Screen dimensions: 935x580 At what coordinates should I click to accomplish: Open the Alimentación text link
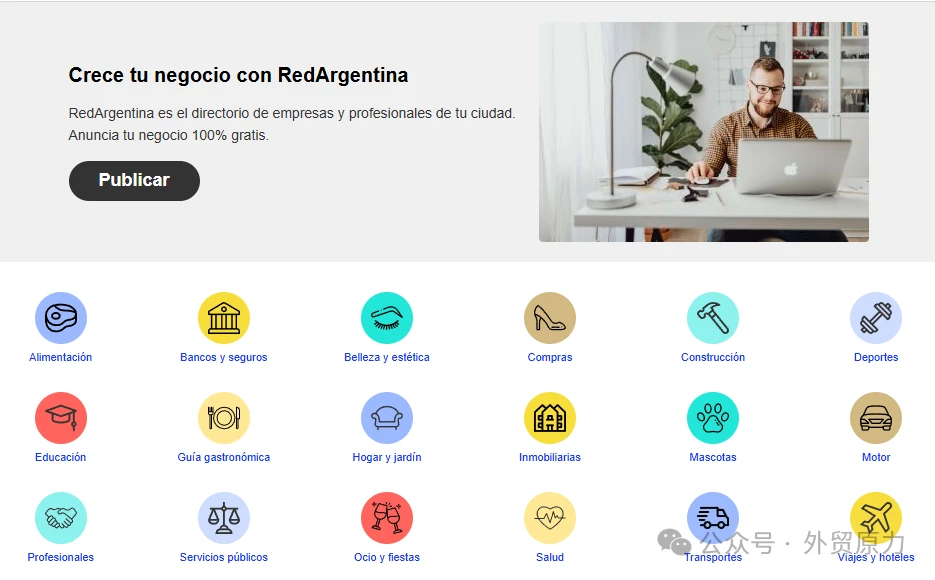click(61, 357)
